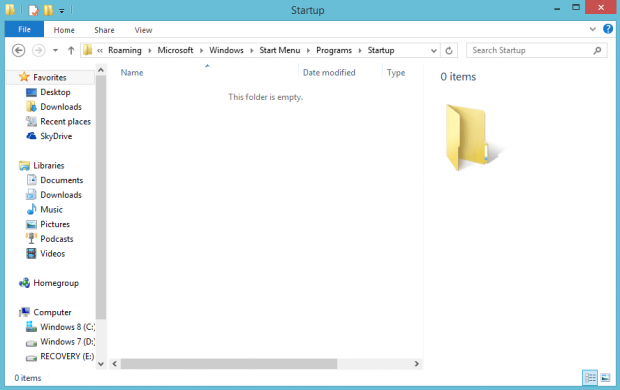Open the recent locations dropdown arrow
This screenshot has height=390, width=620.
coord(55,50)
